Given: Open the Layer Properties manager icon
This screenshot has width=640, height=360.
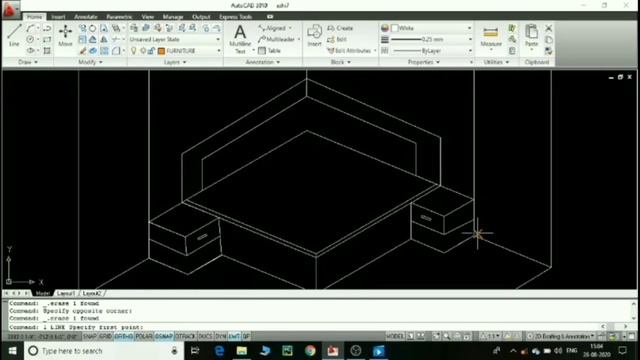Looking at the screenshot, I should 134,28.
